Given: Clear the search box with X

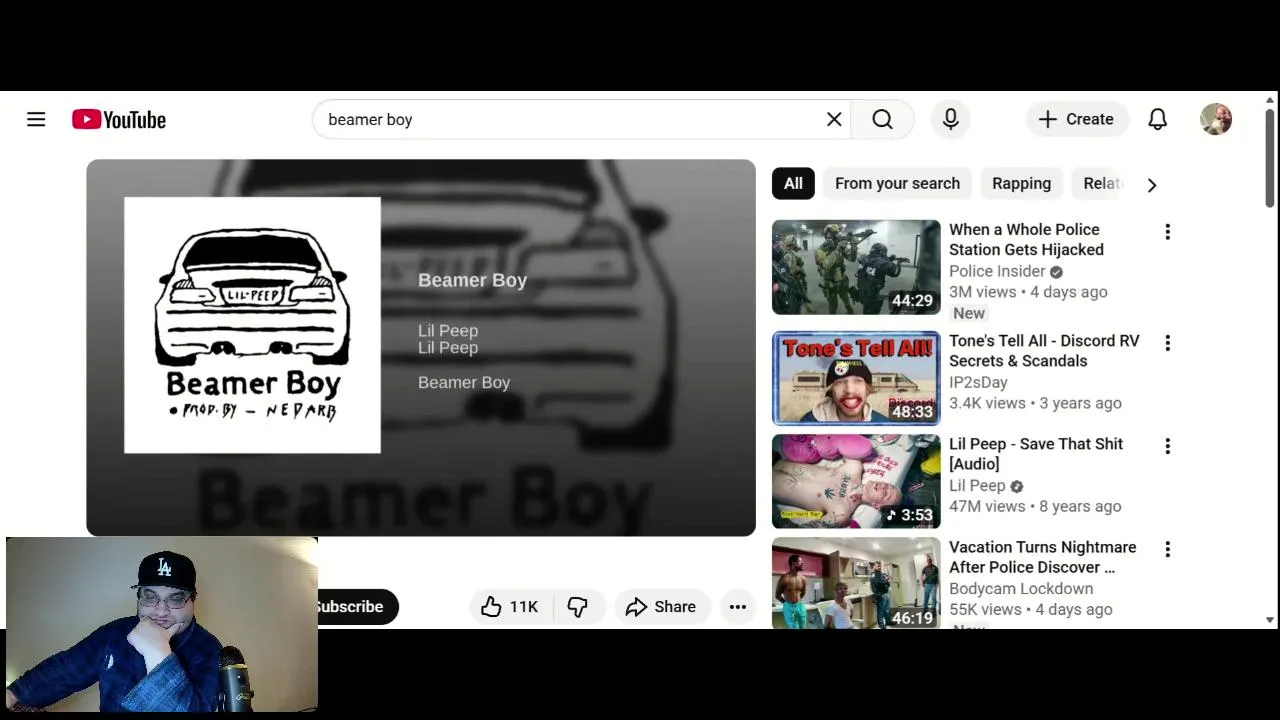Looking at the screenshot, I should coord(834,119).
